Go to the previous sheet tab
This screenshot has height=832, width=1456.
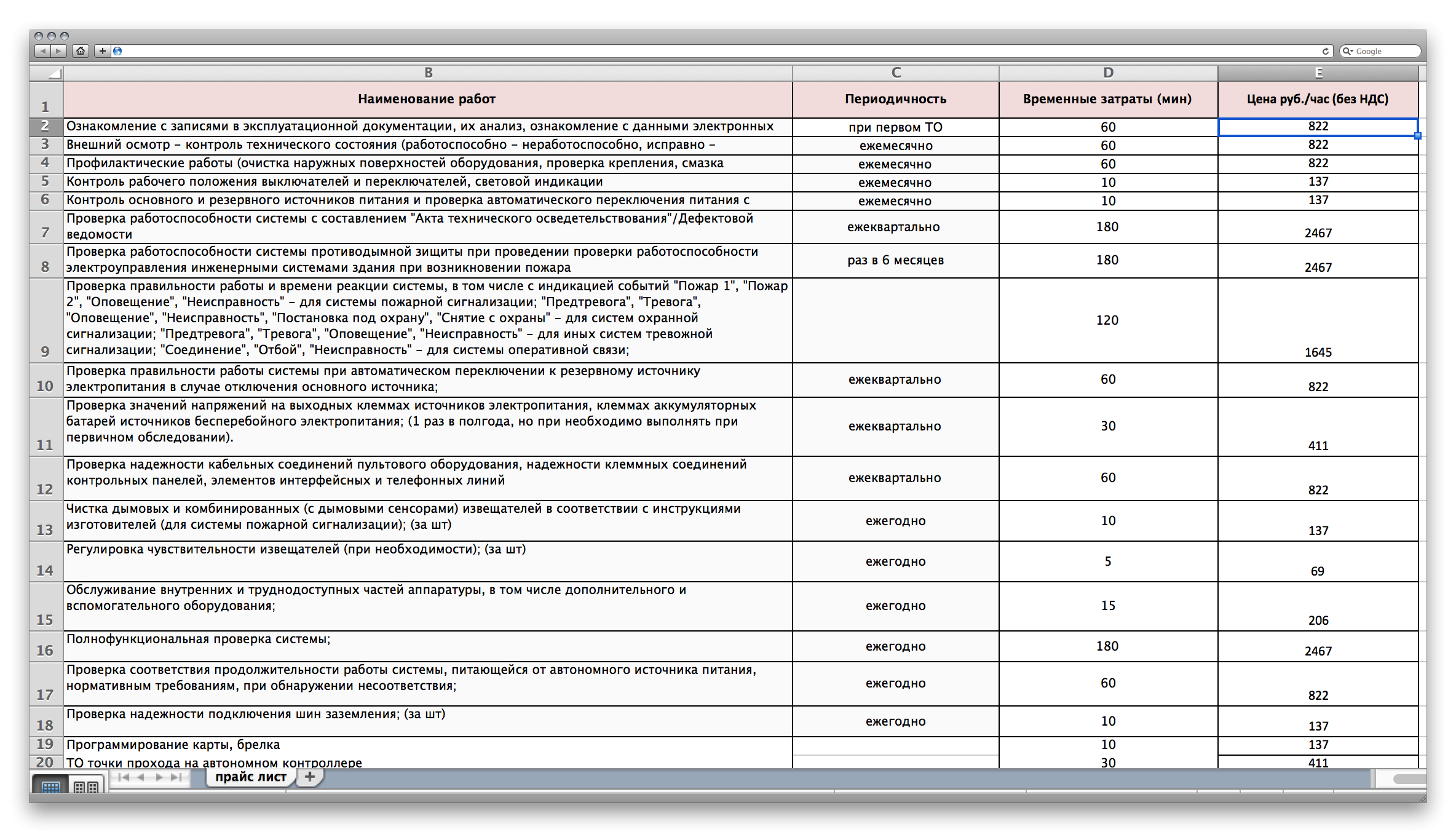(141, 777)
